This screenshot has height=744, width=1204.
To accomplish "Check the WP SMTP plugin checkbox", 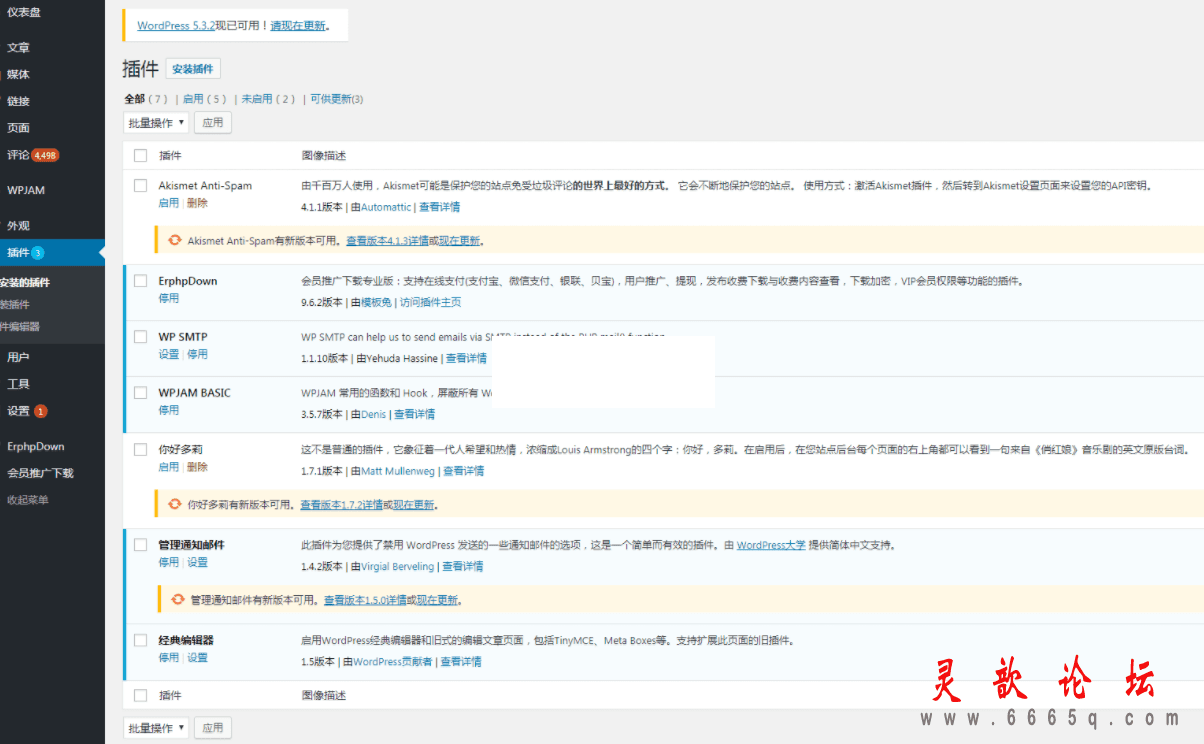I will pos(140,337).
